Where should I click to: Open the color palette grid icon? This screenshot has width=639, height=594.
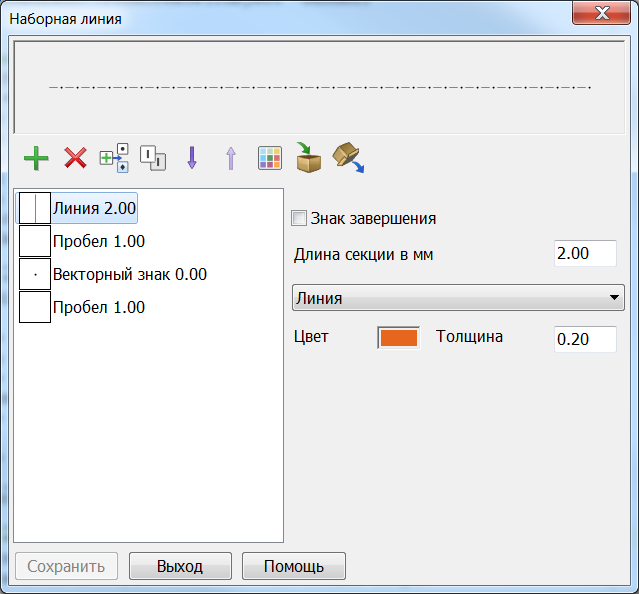click(270, 158)
